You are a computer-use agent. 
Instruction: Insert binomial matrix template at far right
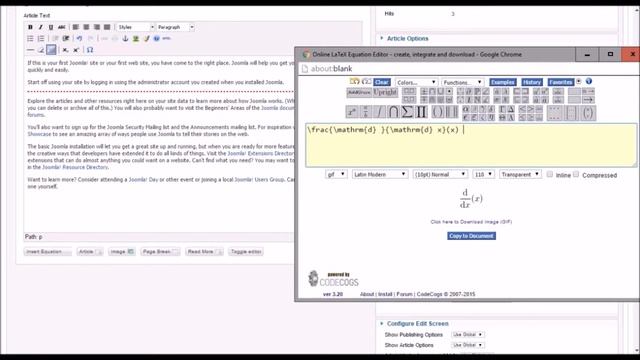(588, 113)
